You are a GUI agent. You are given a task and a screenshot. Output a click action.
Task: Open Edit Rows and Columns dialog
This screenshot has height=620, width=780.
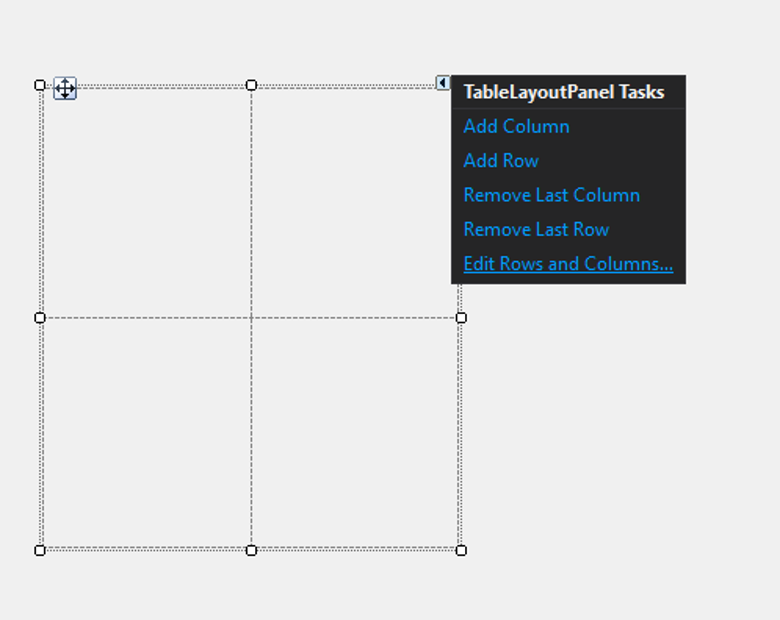tap(568, 264)
